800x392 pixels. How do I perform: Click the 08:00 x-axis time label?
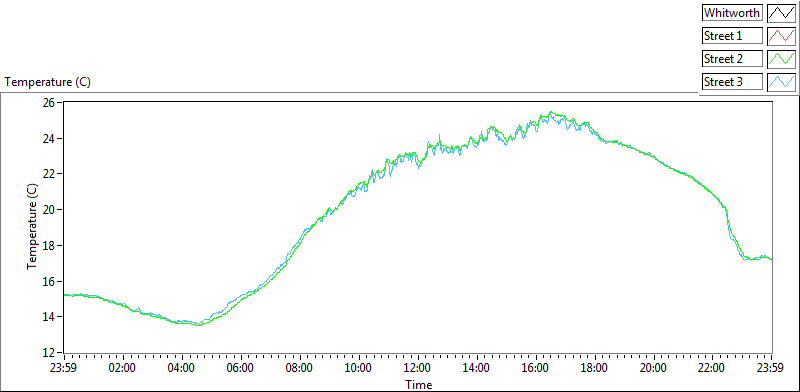point(300,369)
